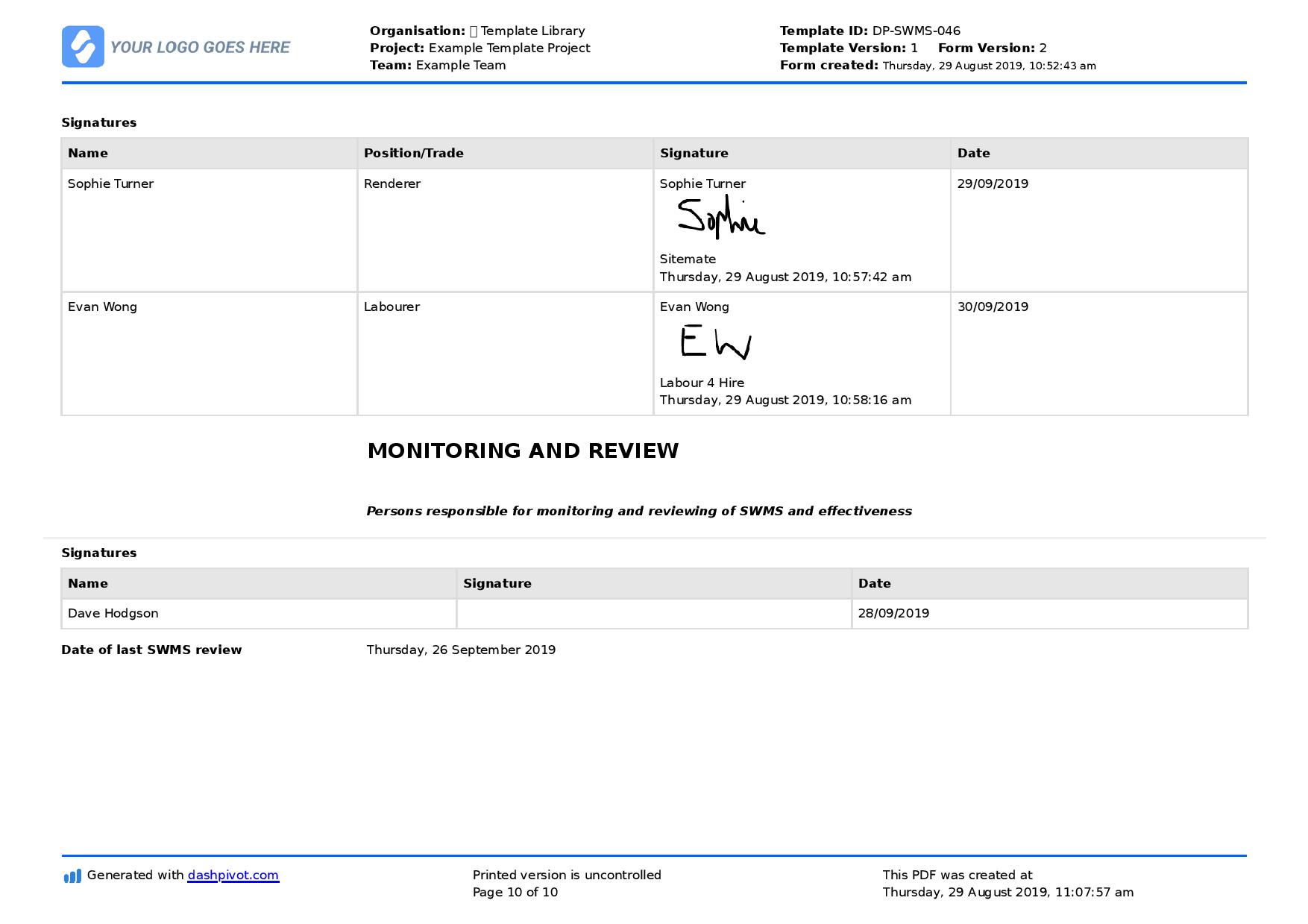This screenshot has height=924, width=1308.
Task: Click the YOUR LOGO GOES HERE text
Action: tap(200, 48)
